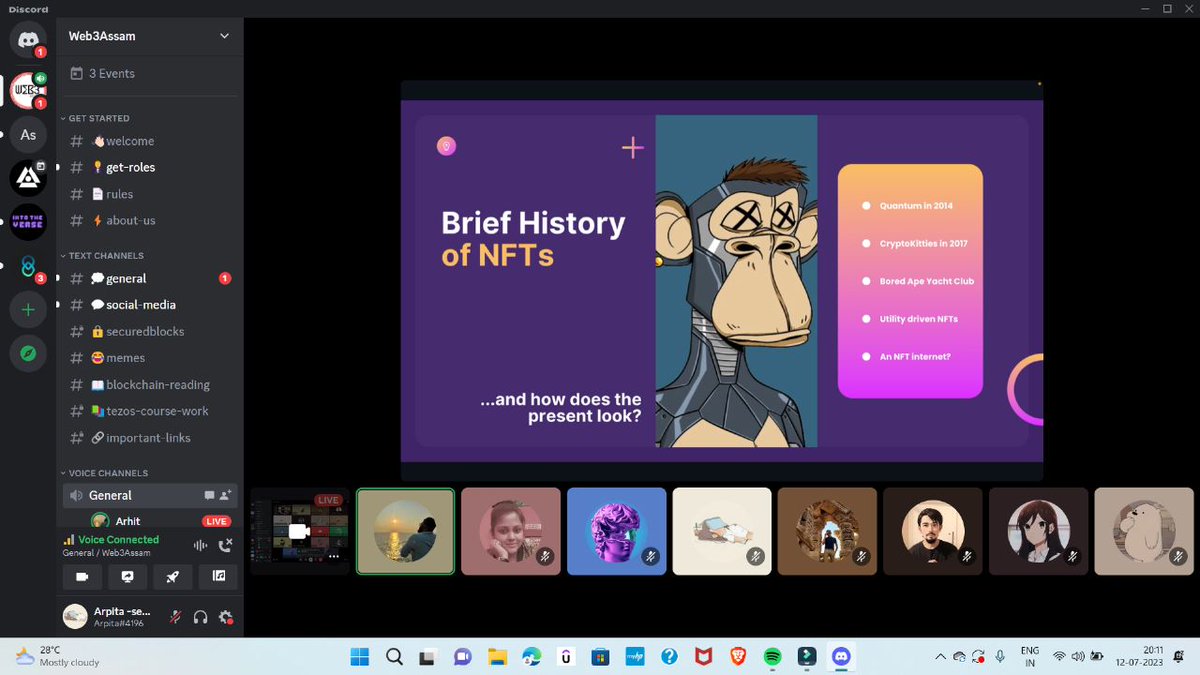This screenshot has width=1200, height=675.
Task: Click Voice Connected status text
Action: pos(119,540)
